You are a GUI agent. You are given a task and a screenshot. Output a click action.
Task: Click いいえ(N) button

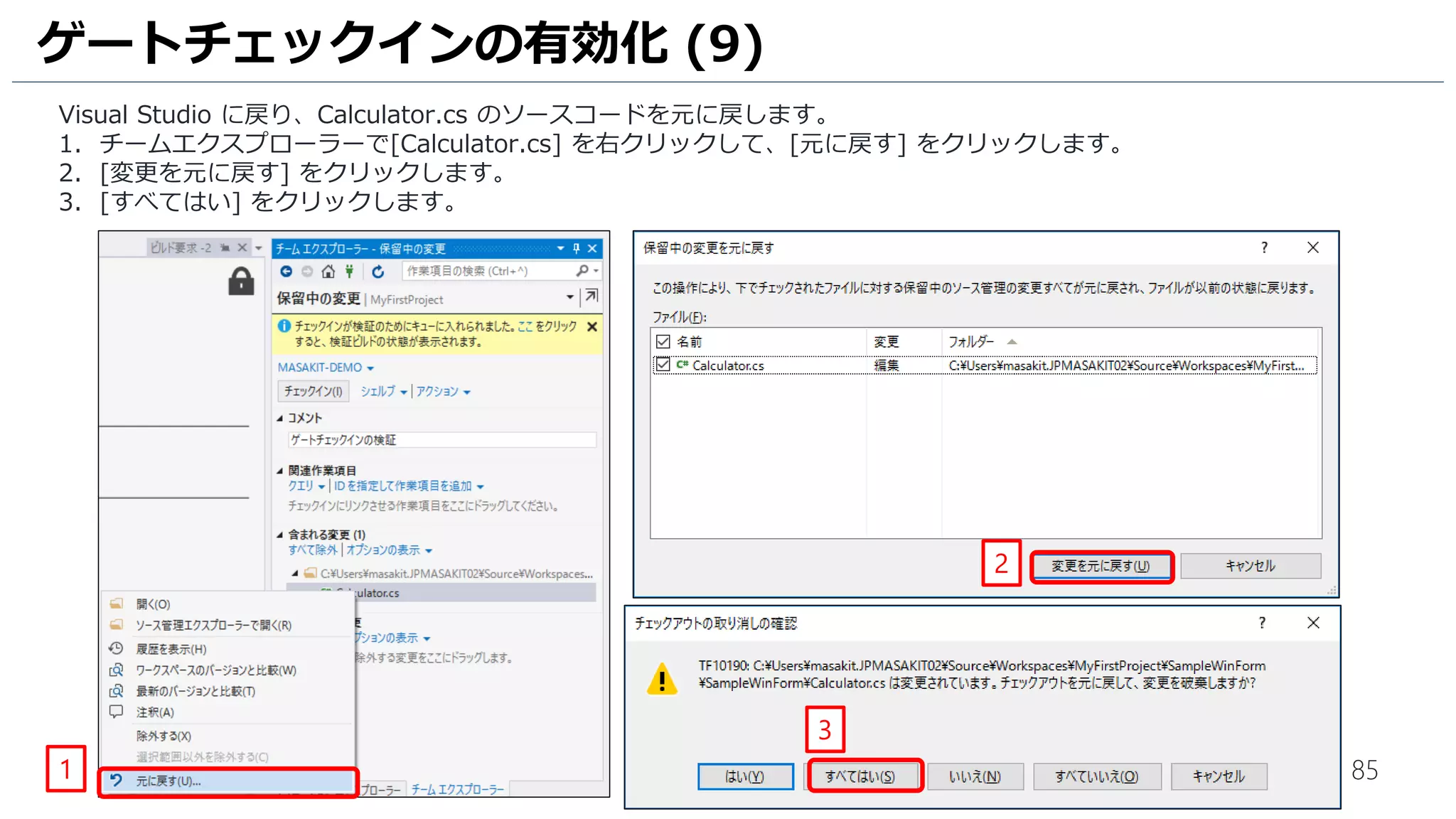point(975,776)
